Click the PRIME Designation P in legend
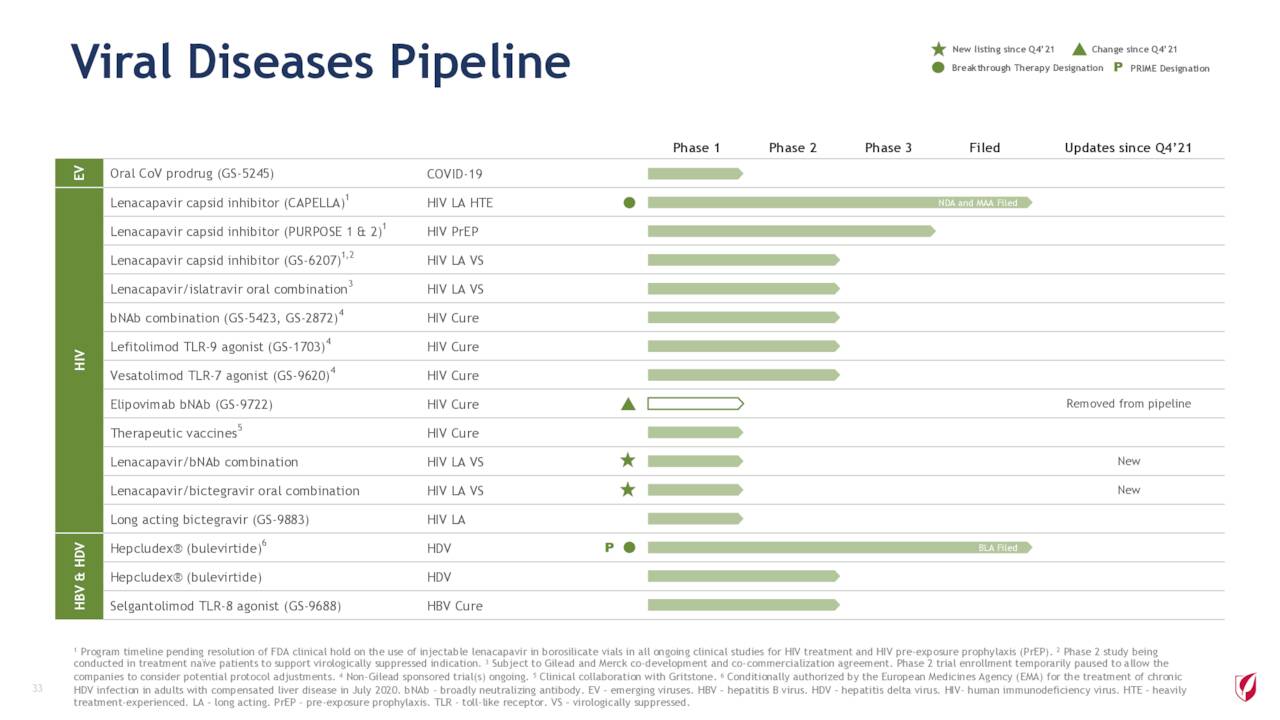Screen dimensions: 1280x720 click(1117, 68)
